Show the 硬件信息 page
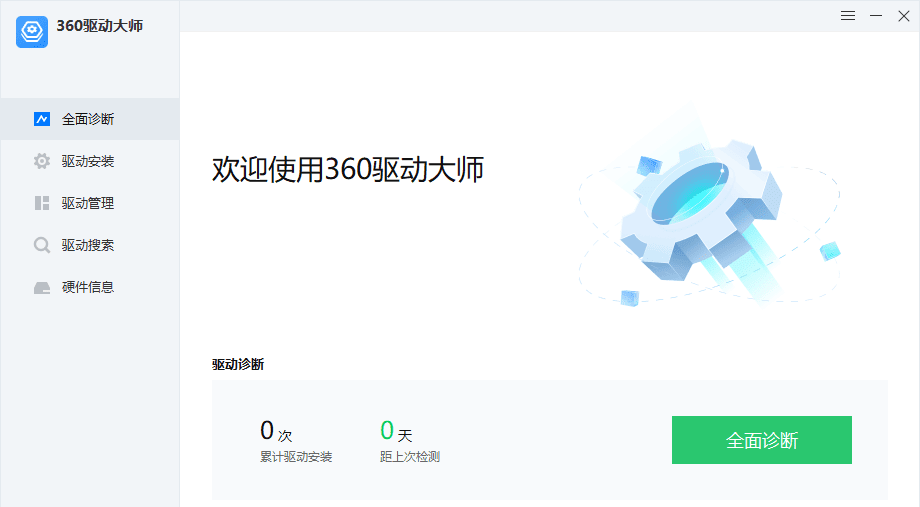The height and width of the screenshot is (507, 920). [x=90, y=287]
